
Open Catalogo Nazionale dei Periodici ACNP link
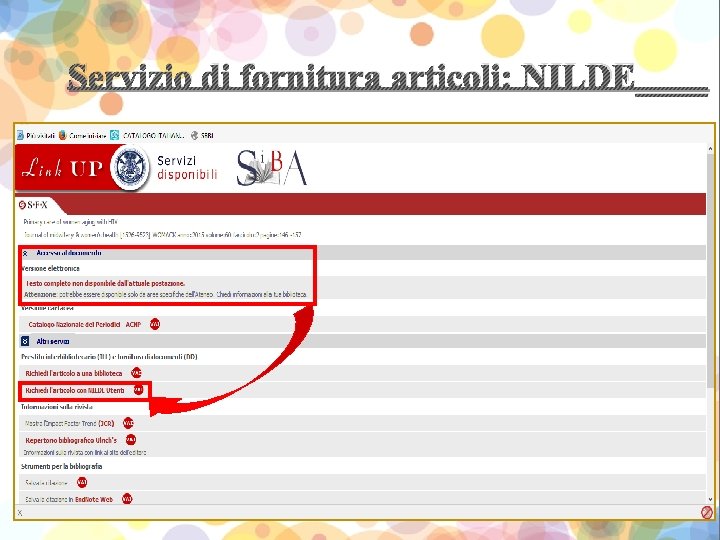[84, 324]
